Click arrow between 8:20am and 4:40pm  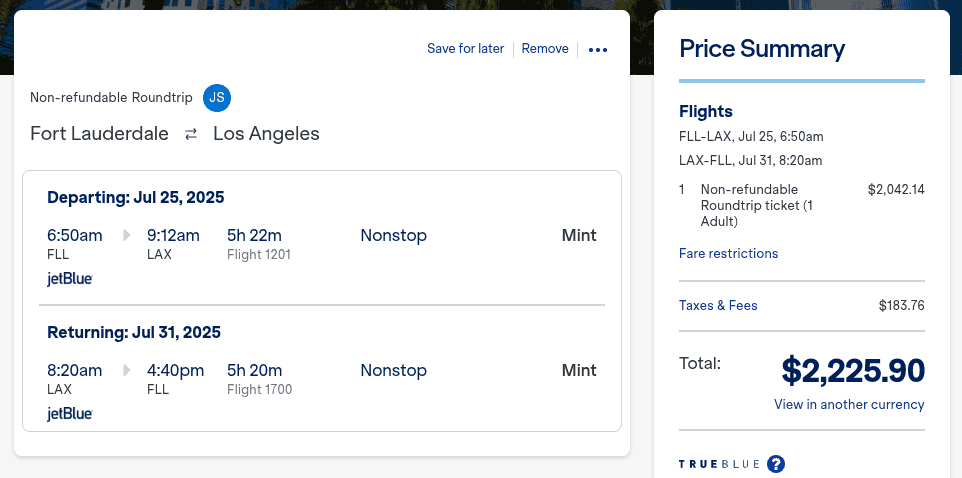[x=126, y=371]
